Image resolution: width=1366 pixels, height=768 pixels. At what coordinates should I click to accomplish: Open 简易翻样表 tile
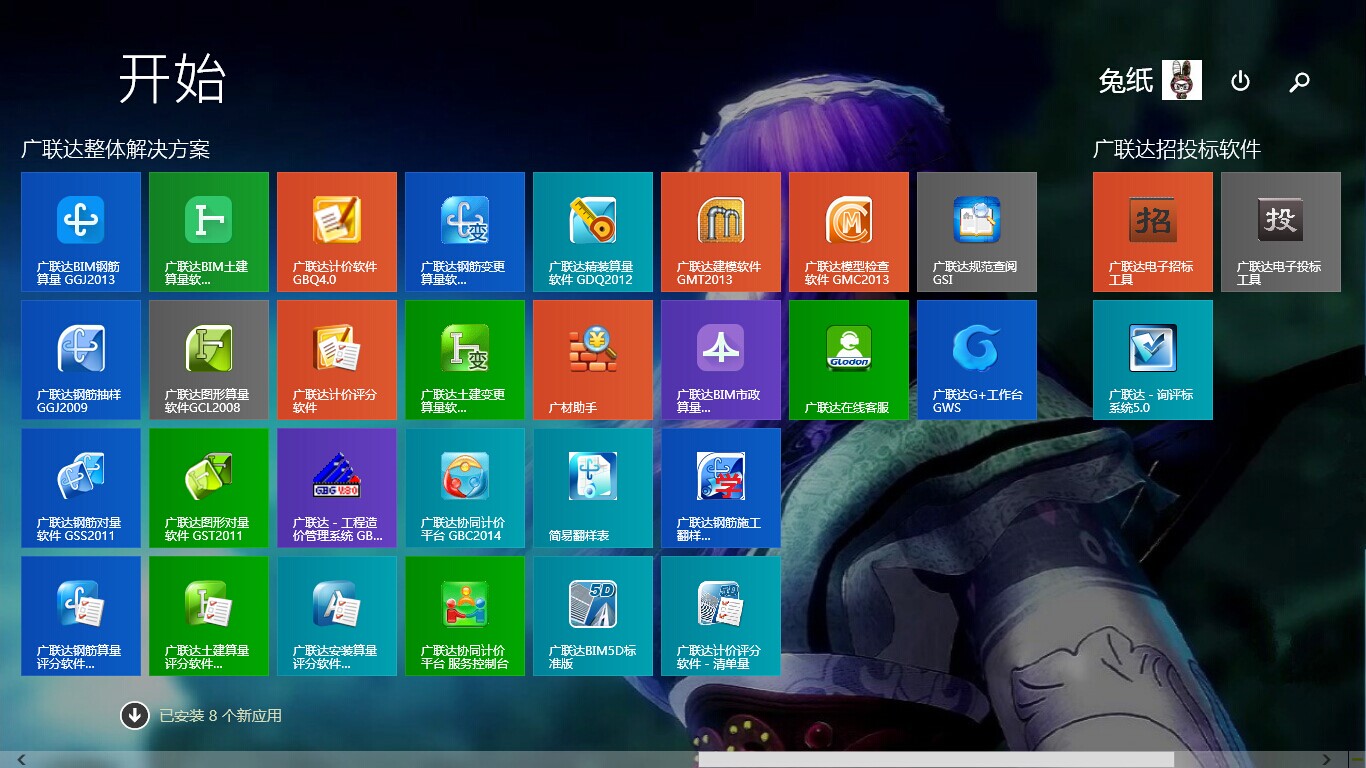(x=593, y=488)
